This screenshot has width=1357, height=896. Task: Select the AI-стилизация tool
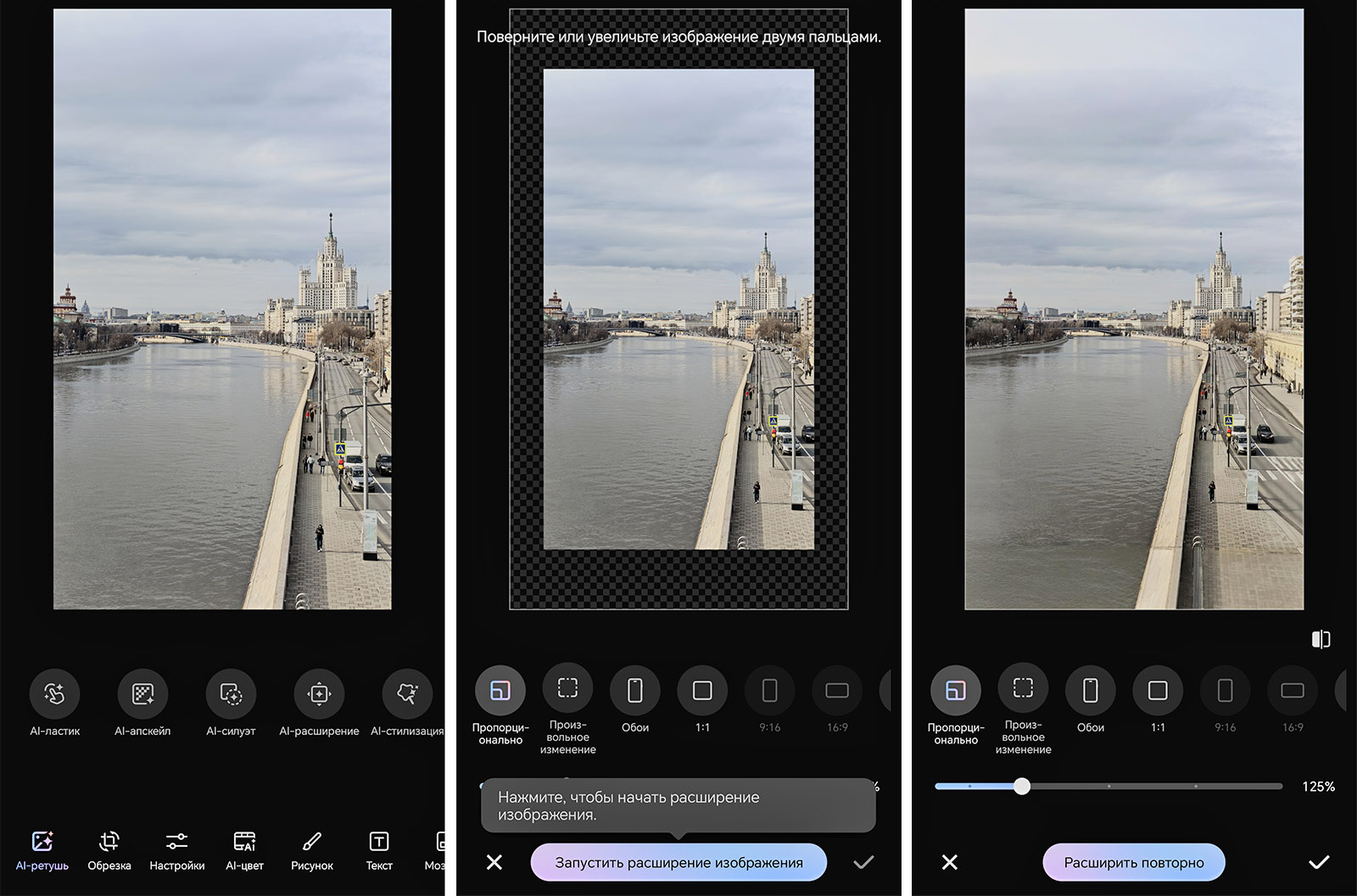coord(407,693)
